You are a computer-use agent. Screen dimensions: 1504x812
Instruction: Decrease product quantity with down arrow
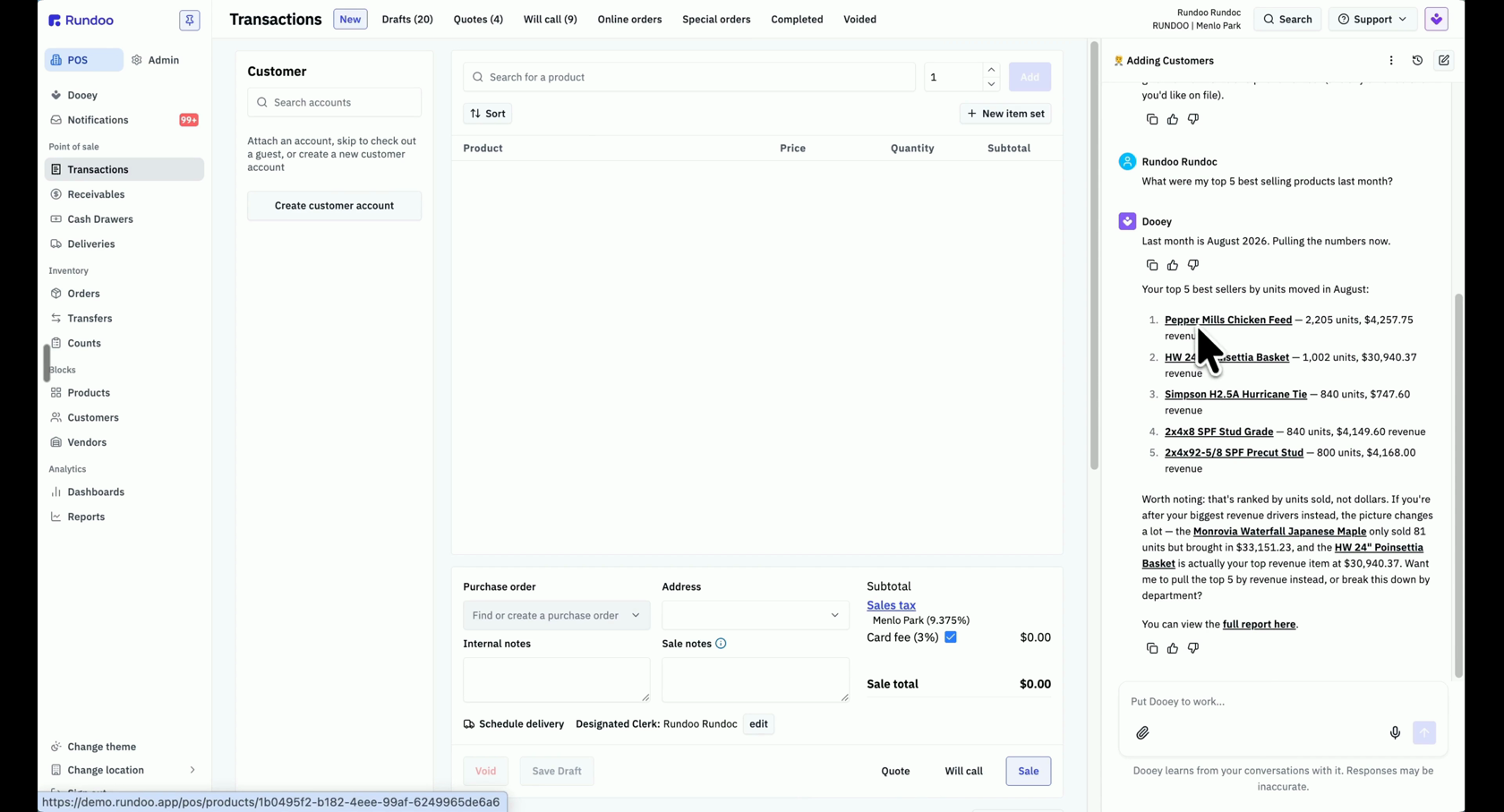(991, 84)
